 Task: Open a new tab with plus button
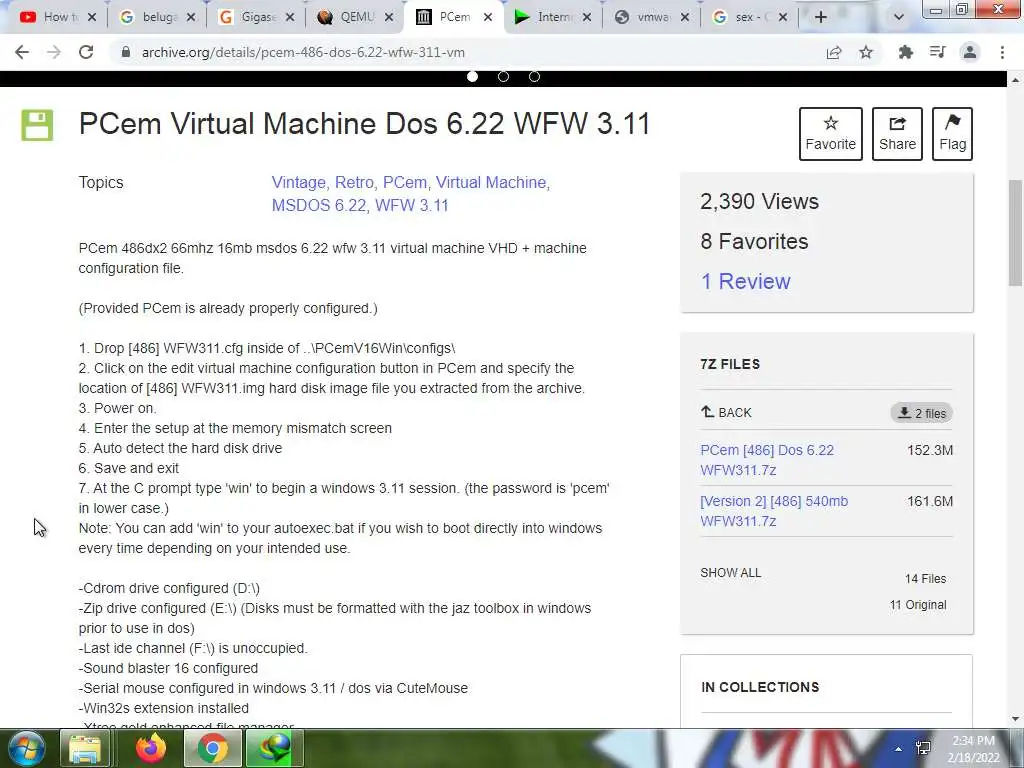[821, 17]
